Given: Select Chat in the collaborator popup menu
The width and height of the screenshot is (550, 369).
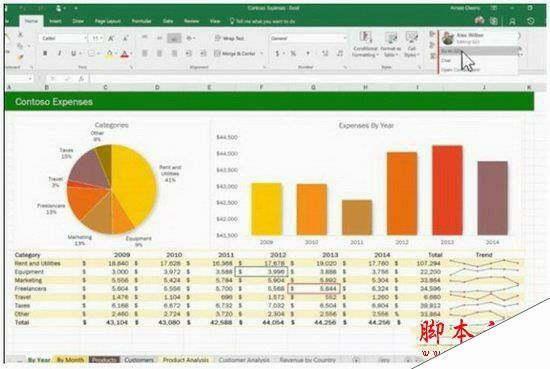Looking at the screenshot, I should tap(446, 60).
